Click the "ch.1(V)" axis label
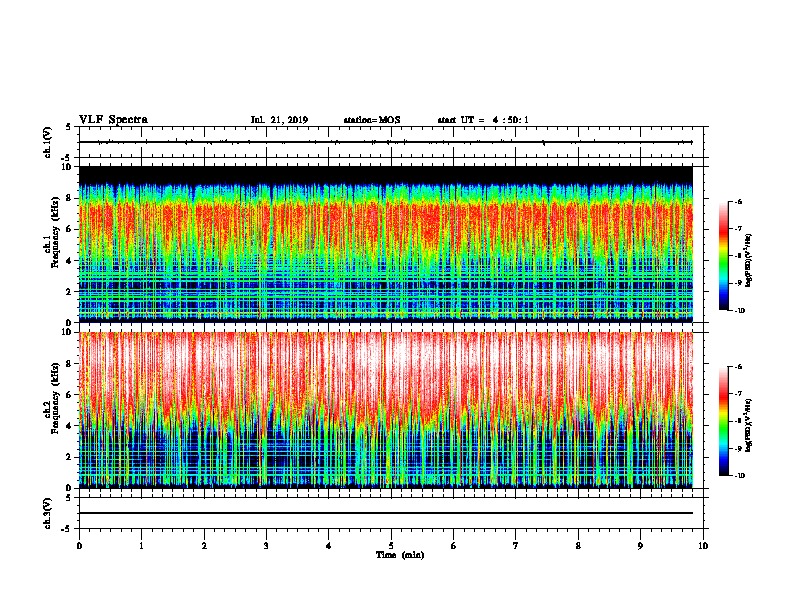This screenshot has width=792, height=612. (x=47, y=142)
